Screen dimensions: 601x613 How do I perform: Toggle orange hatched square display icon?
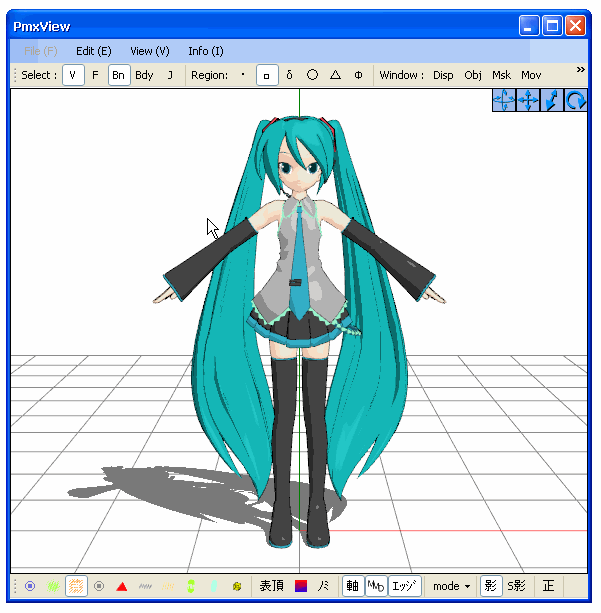(76, 586)
